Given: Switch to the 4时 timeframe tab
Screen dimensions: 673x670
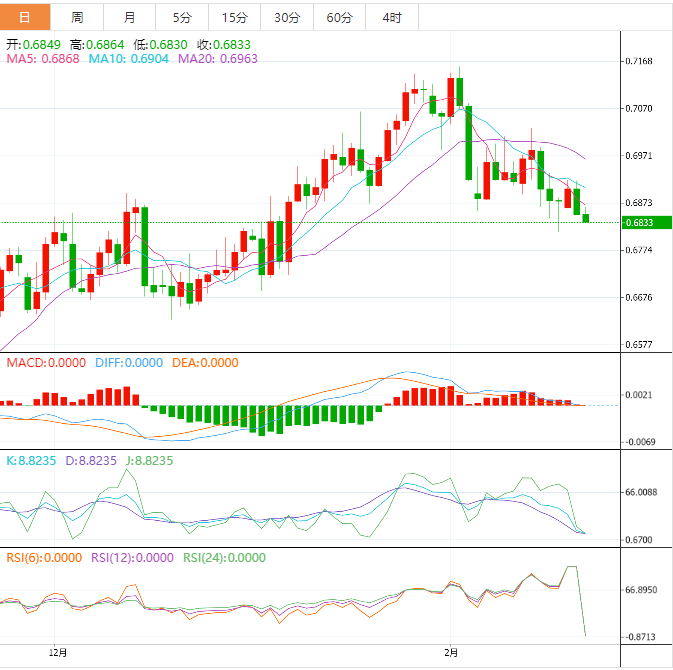Looking at the screenshot, I should point(391,17).
